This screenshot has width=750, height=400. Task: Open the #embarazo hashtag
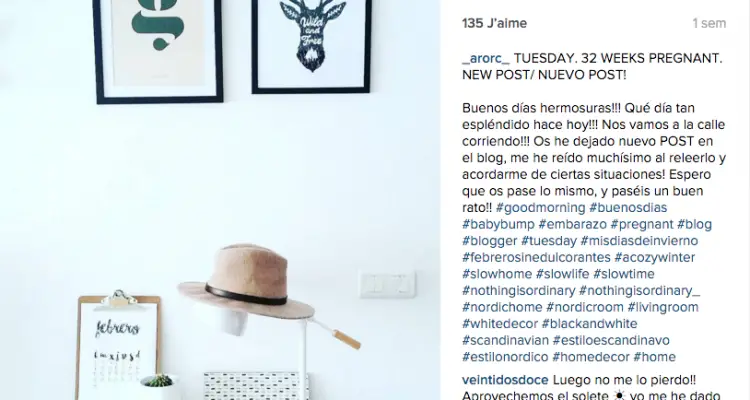573,224
